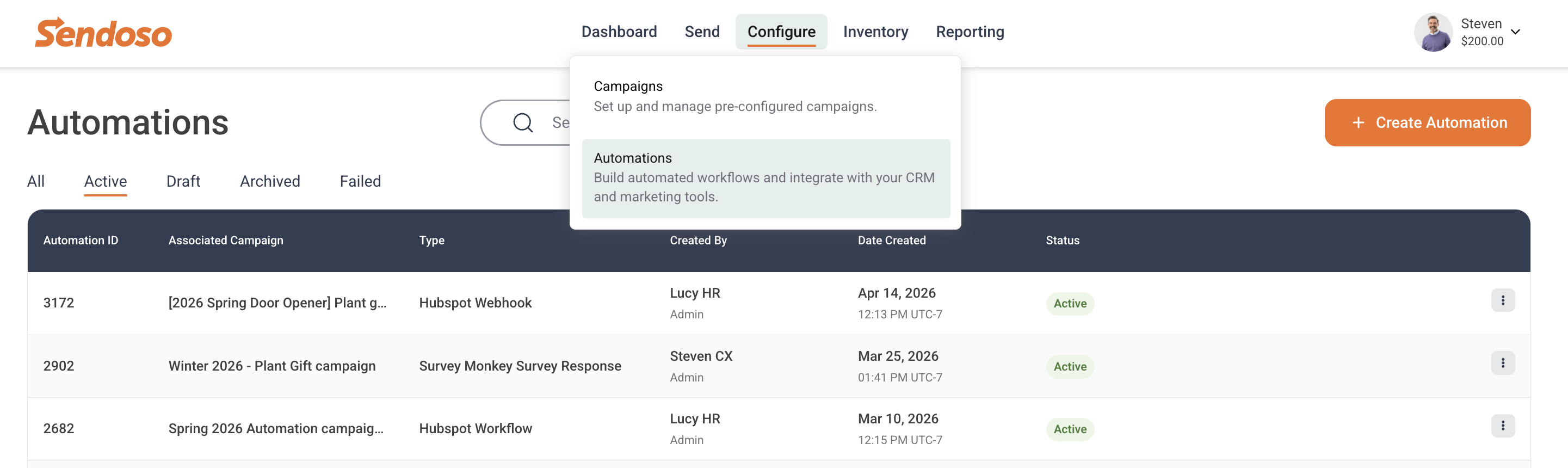Open the Inventory navigation item

click(875, 32)
